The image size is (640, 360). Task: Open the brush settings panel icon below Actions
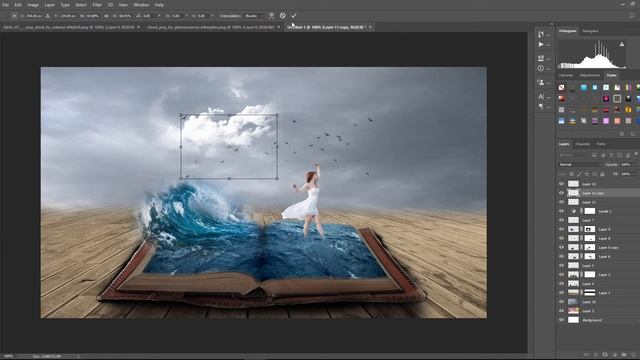coord(541,58)
